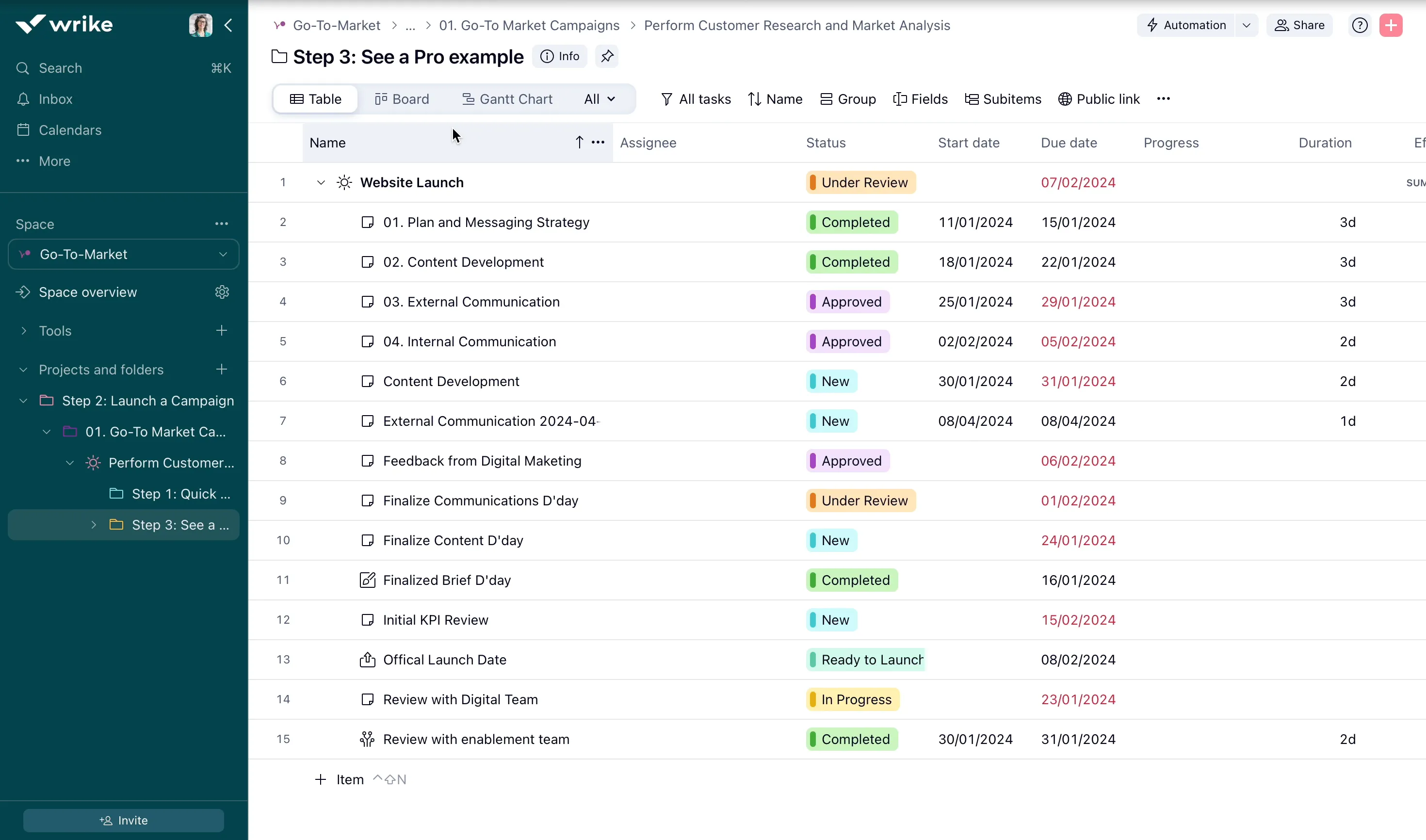Open Help via the question mark icon
This screenshot has height=840, width=1426.
tap(1360, 25)
